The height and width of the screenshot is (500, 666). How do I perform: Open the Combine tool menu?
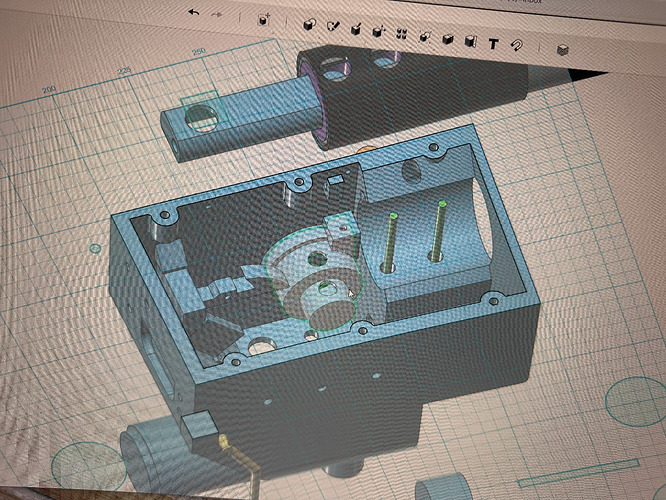447,40
